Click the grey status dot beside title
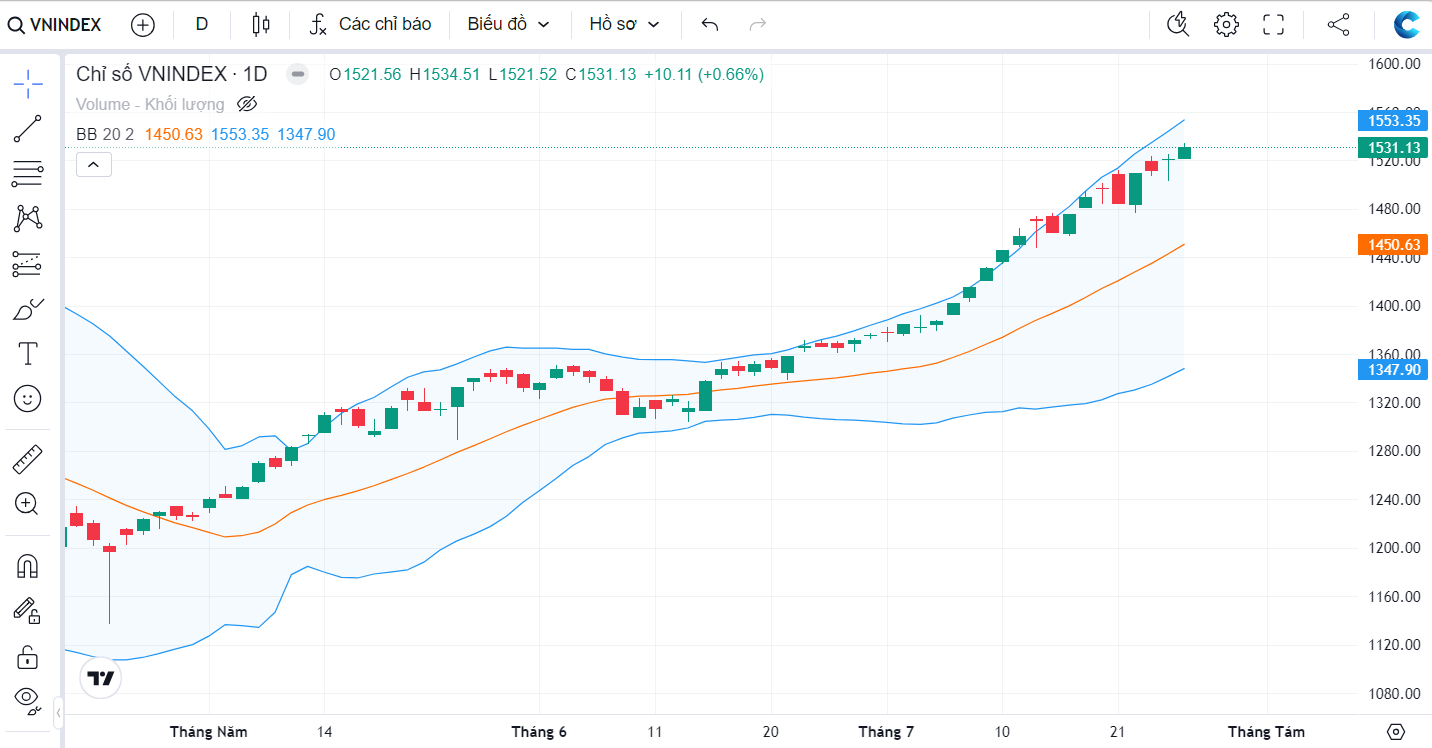 (296, 73)
